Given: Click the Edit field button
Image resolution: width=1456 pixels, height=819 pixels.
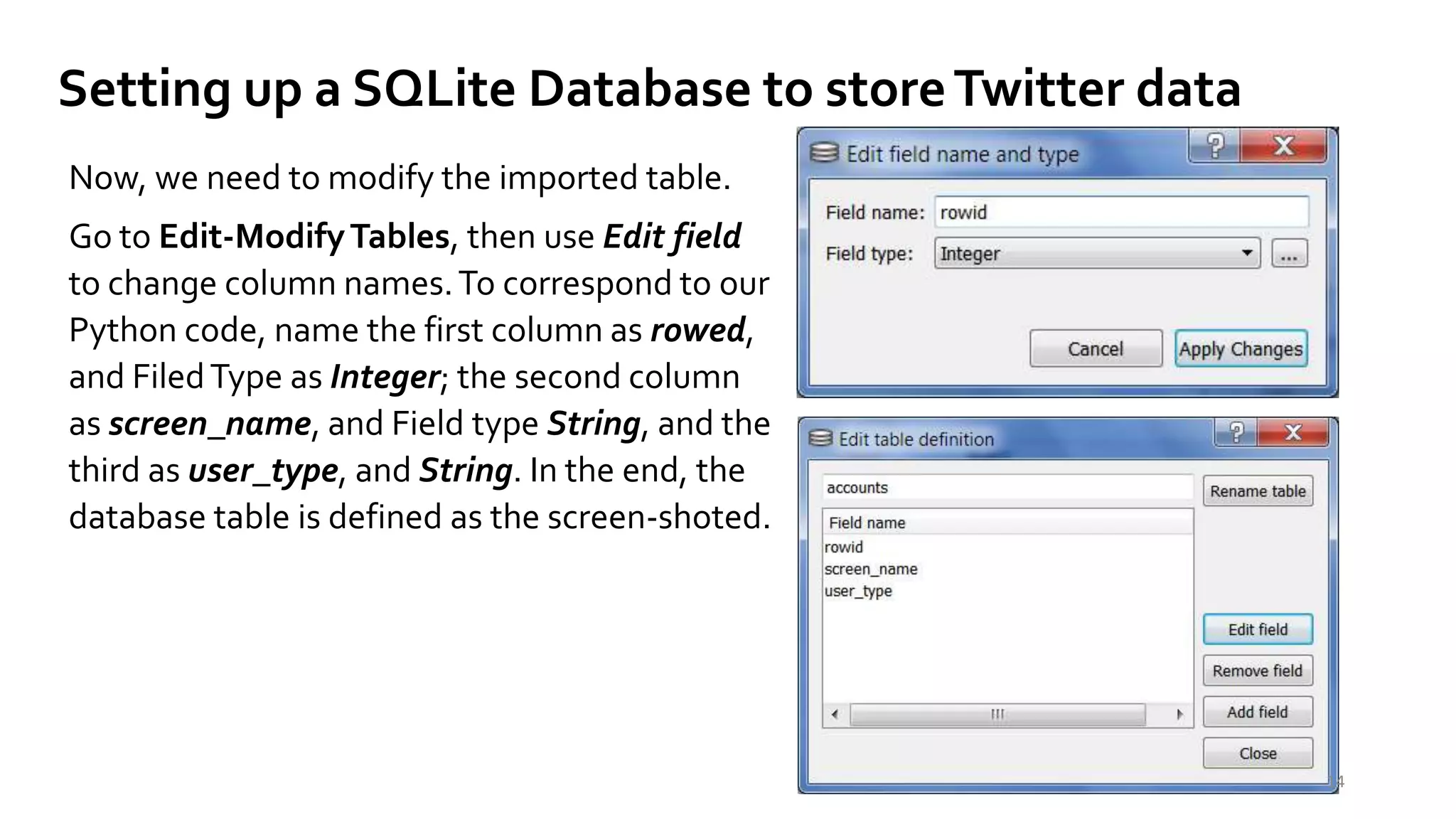Looking at the screenshot, I should coord(1258,629).
